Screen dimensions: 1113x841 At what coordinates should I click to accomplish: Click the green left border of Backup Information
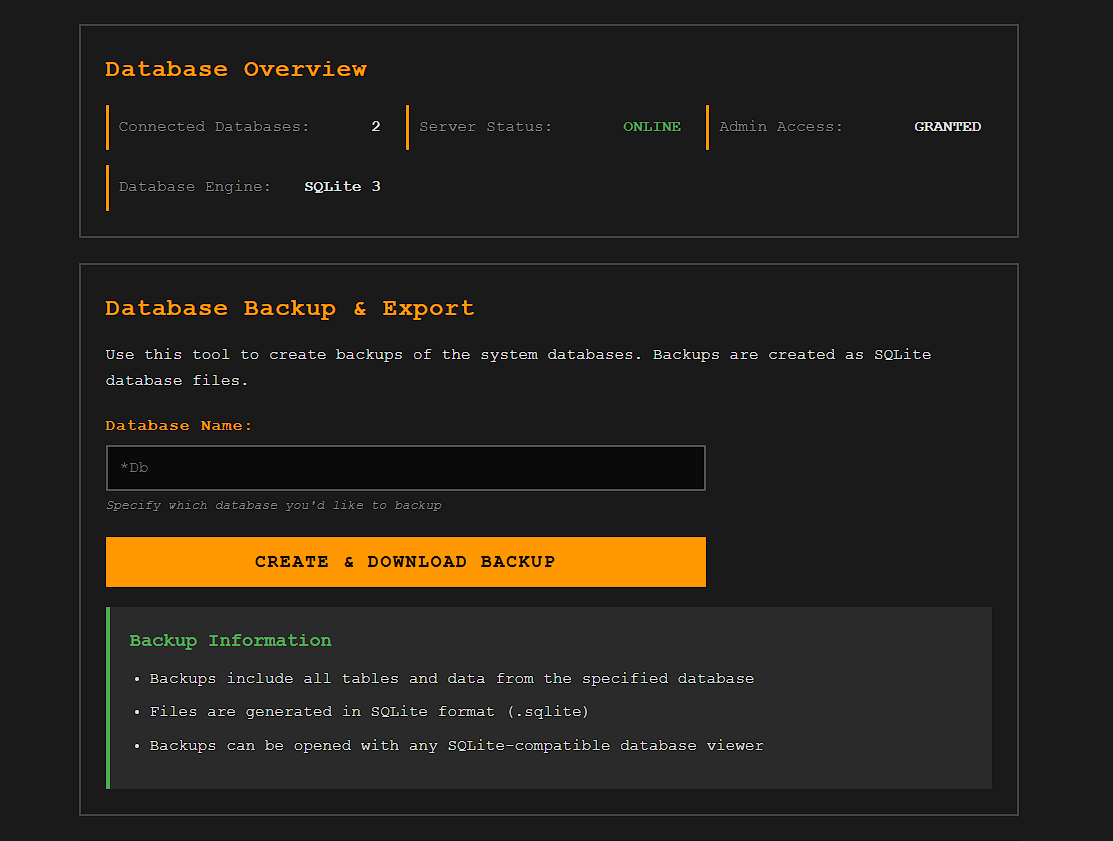point(108,698)
